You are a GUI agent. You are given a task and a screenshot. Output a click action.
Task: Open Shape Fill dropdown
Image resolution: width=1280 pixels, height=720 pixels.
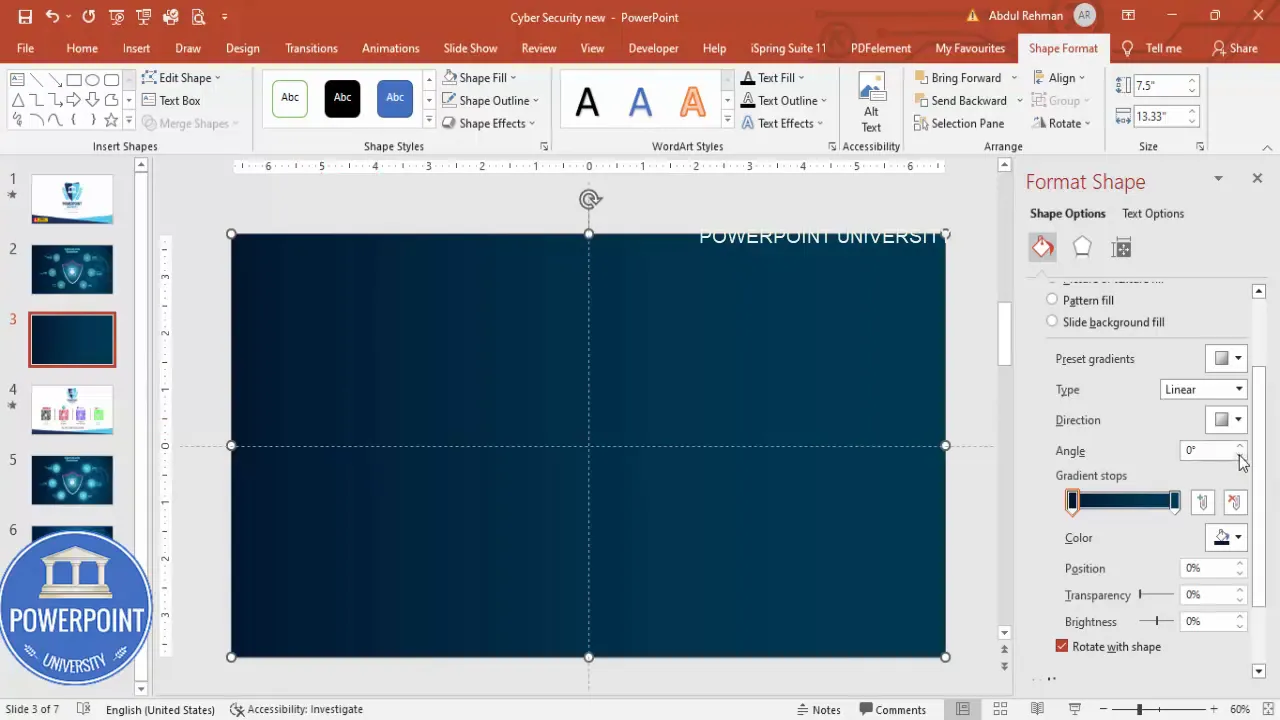tap(480, 77)
